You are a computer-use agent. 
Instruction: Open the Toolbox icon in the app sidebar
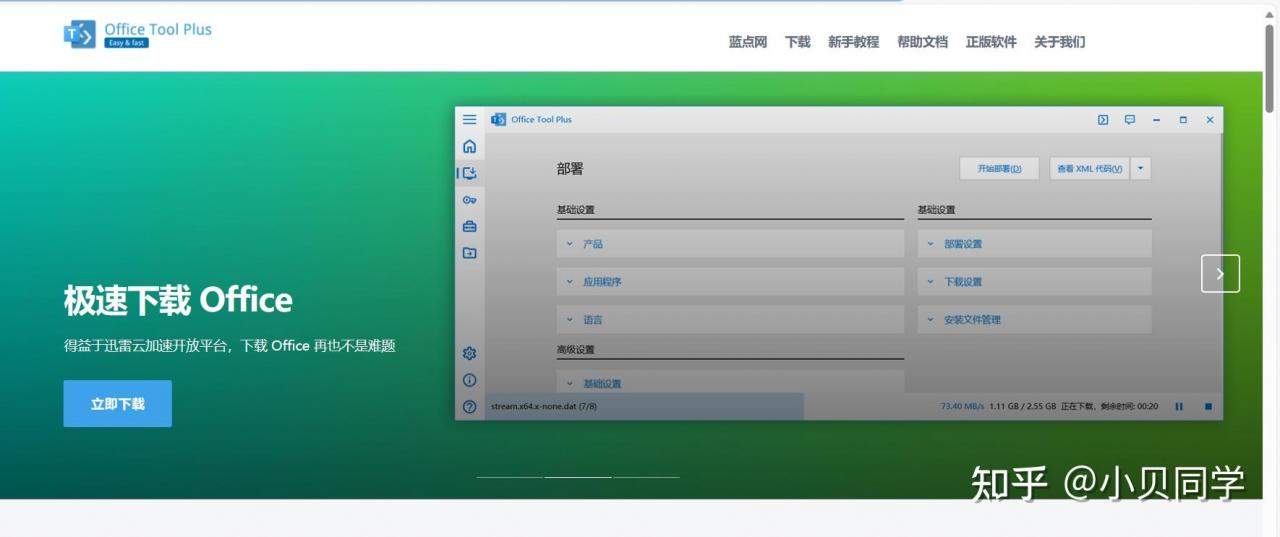coord(469,226)
